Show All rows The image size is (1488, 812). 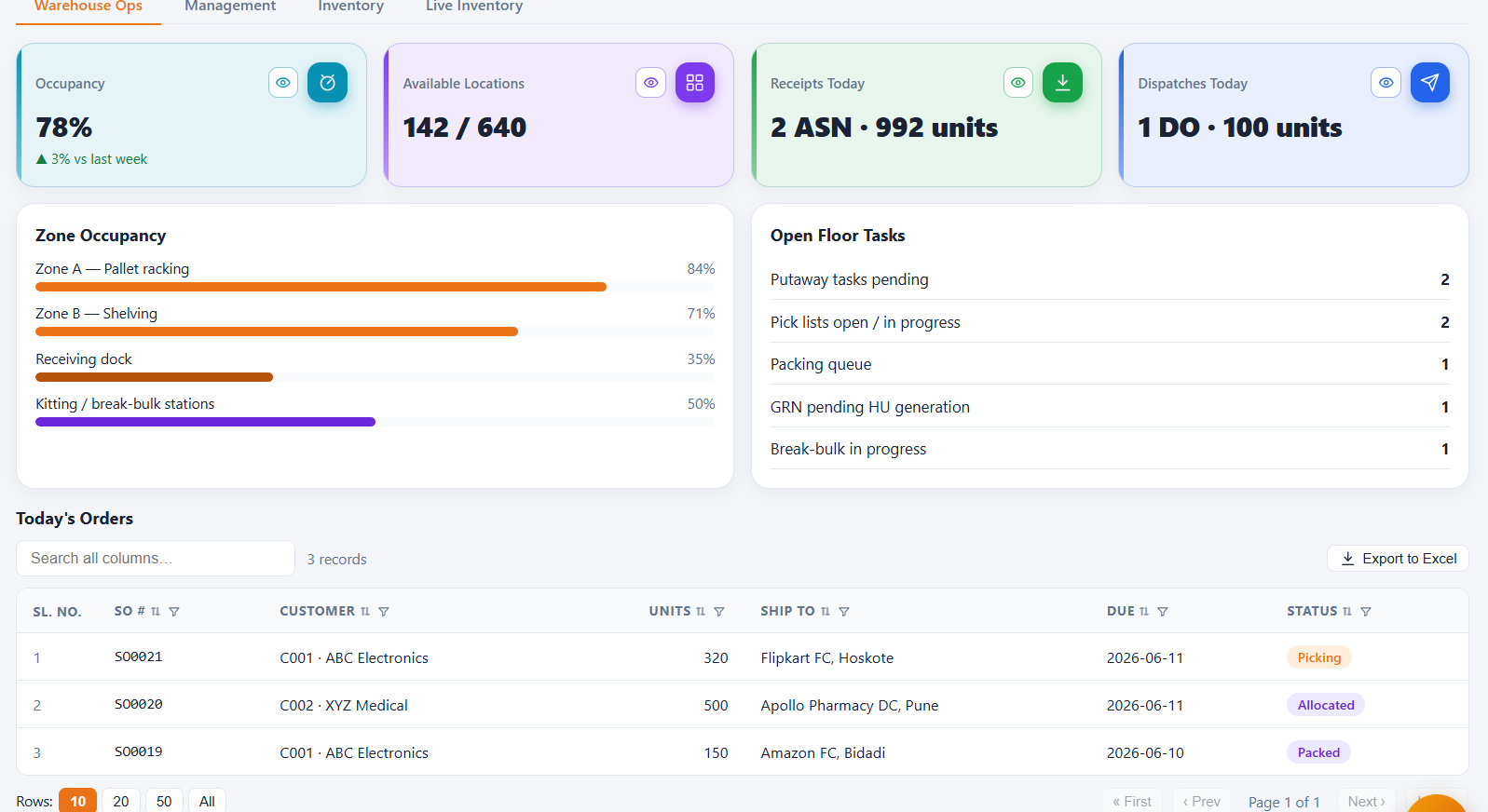(x=207, y=801)
